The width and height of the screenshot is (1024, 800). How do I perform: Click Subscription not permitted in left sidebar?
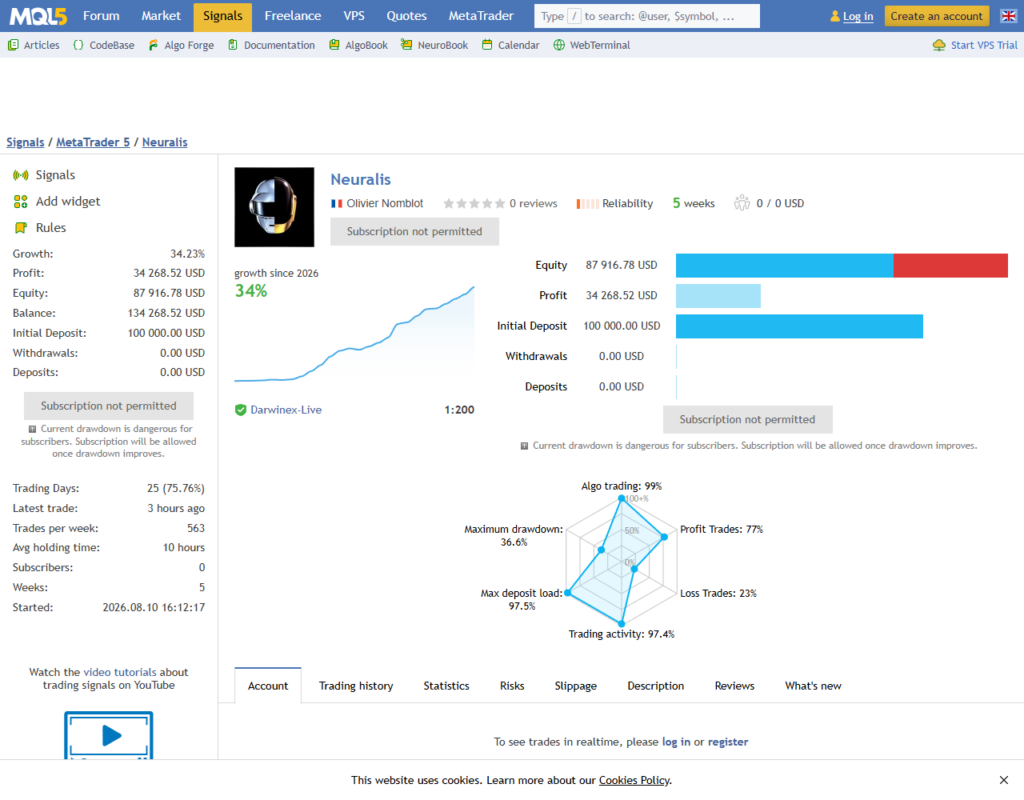108,406
